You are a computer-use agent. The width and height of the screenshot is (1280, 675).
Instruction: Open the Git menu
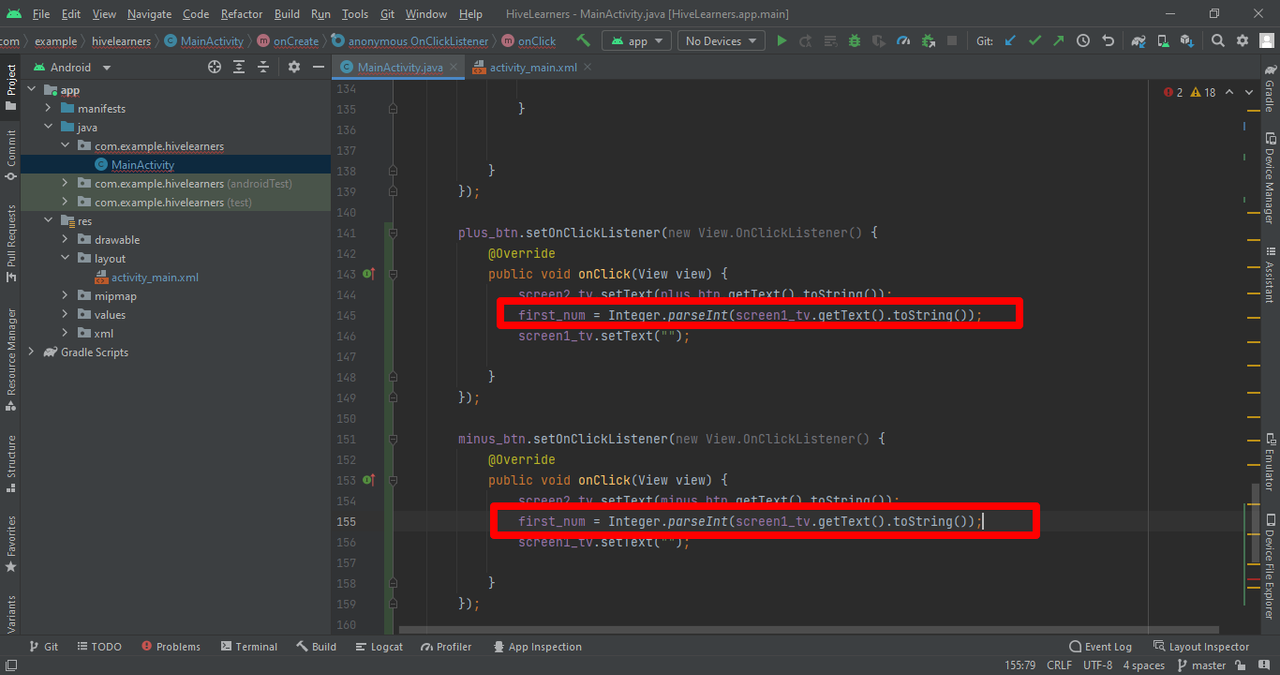(x=387, y=14)
